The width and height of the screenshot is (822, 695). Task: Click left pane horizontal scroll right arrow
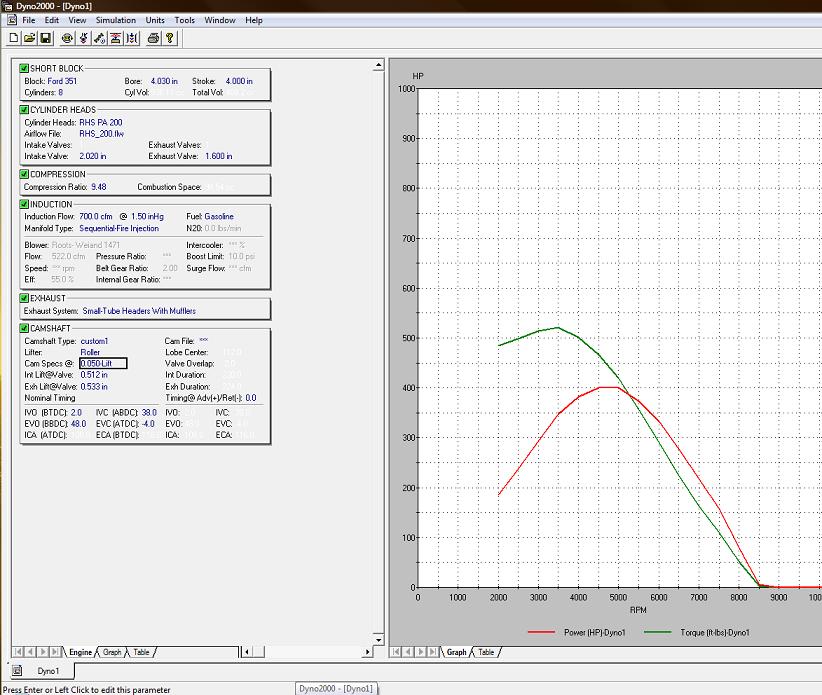tap(367, 652)
